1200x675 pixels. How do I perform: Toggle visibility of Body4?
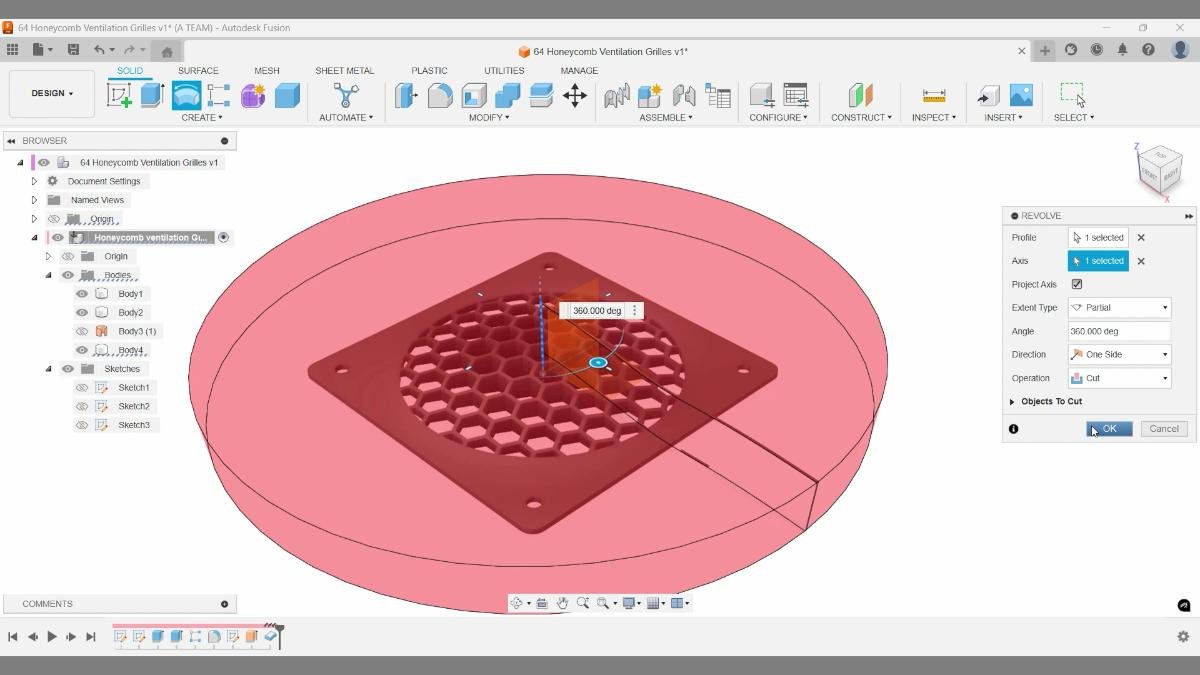[82, 350]
